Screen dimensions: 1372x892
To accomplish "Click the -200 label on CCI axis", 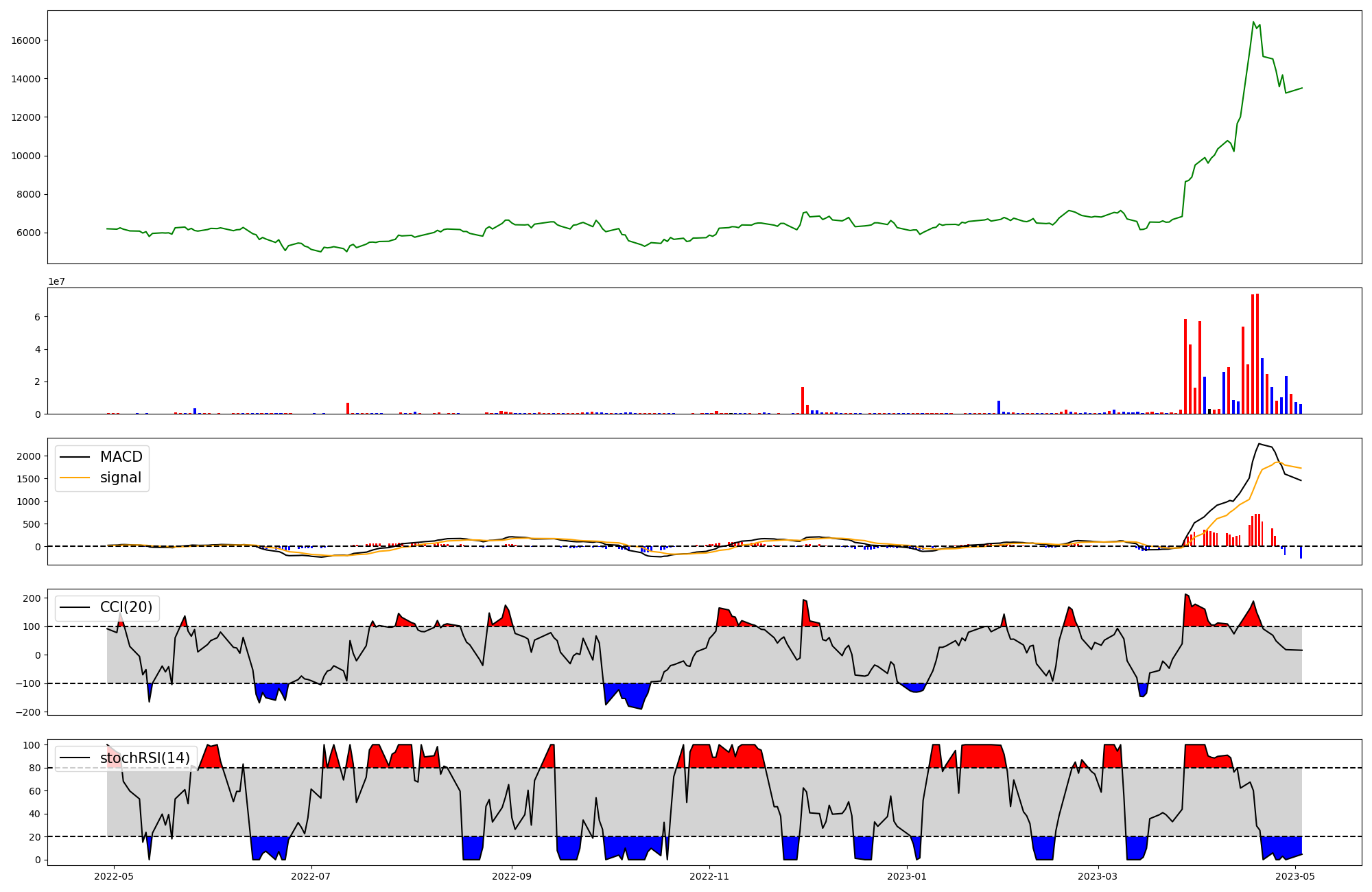I will (x=27, y=712).
